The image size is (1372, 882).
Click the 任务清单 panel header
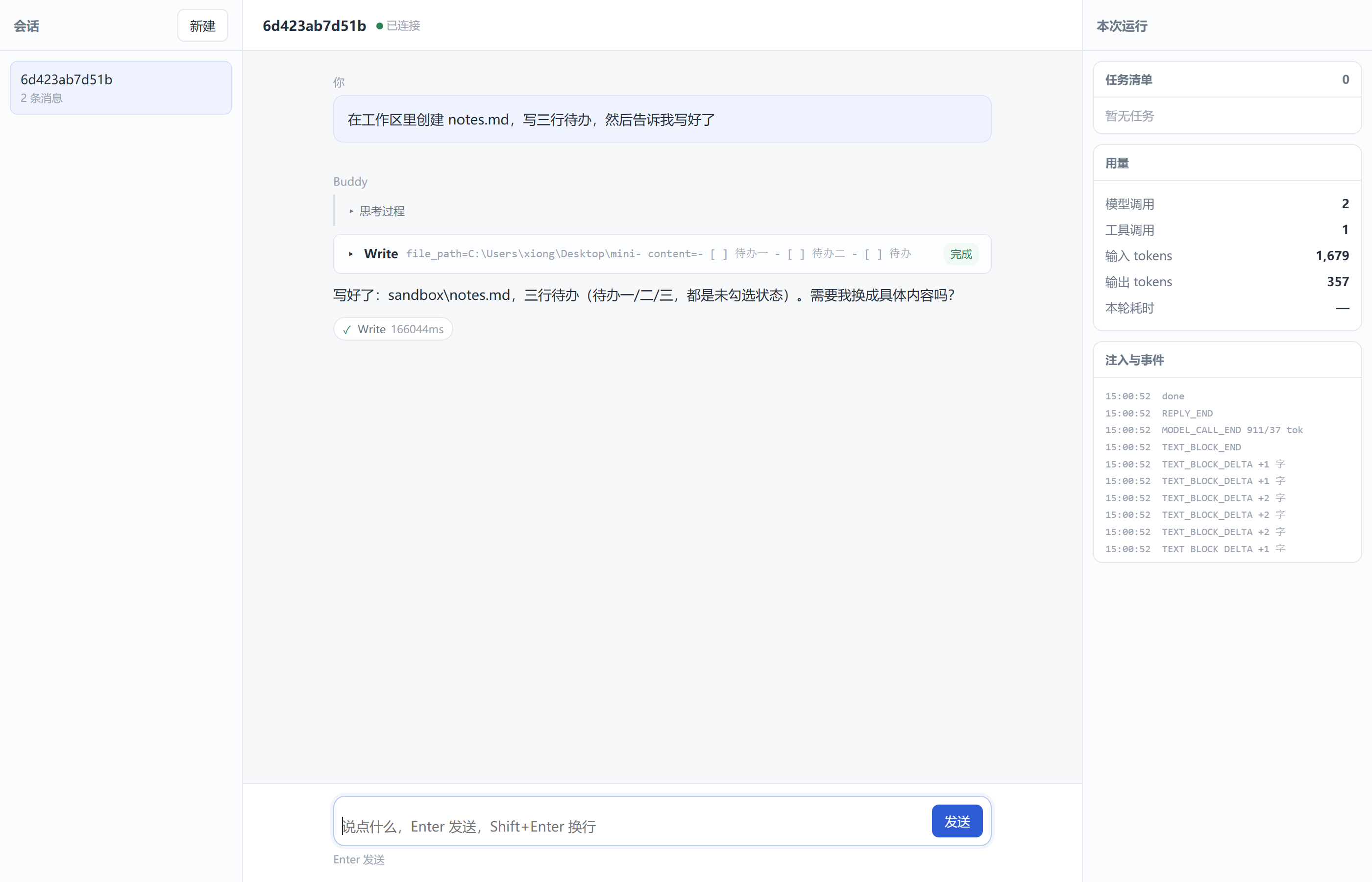pyautogui.click(x=1226, y=79)
